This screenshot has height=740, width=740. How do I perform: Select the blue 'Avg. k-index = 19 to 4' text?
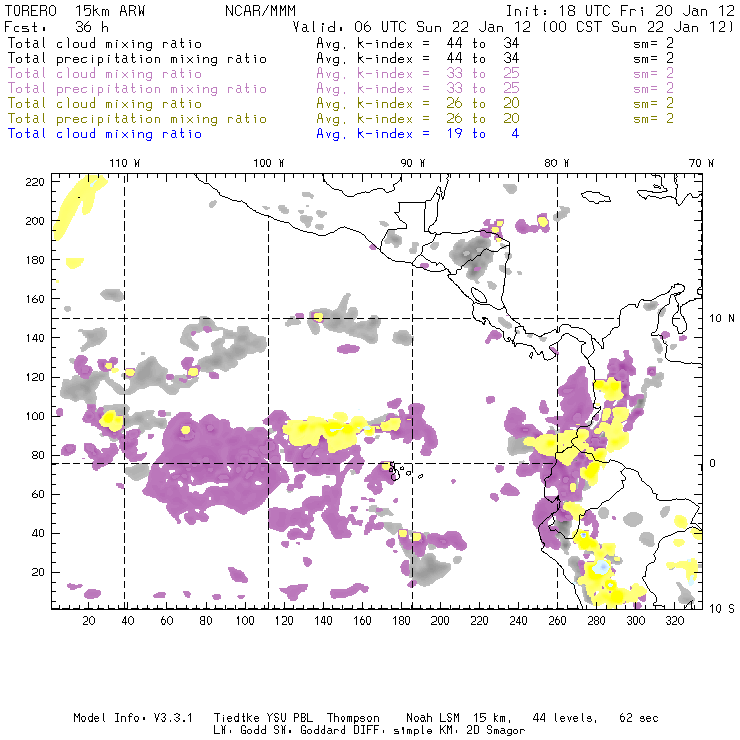(418, 134)
